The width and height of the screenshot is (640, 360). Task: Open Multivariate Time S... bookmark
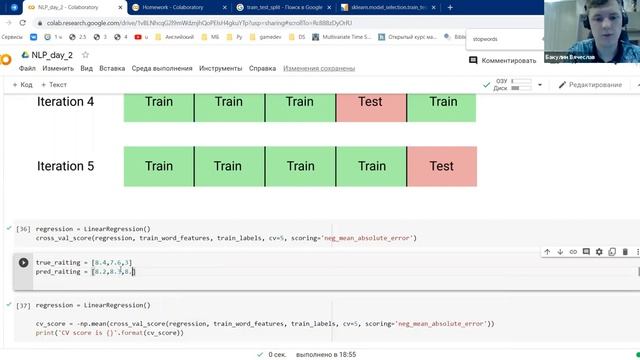(x=342, y=37)
